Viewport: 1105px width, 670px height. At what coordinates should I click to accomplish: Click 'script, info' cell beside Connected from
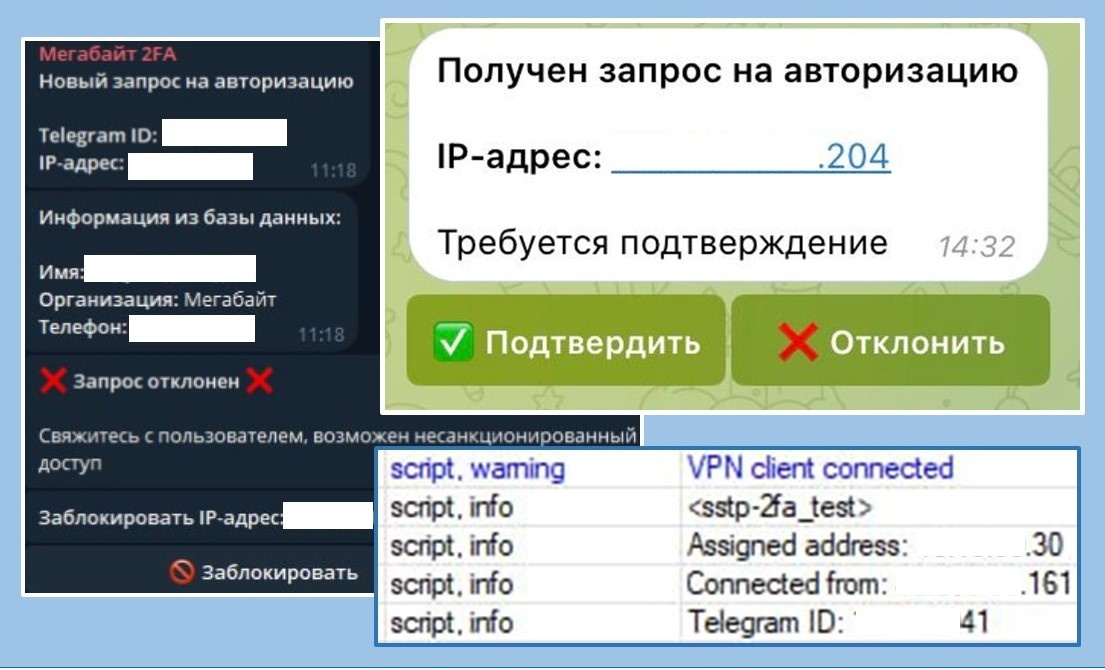pos(451,583)
